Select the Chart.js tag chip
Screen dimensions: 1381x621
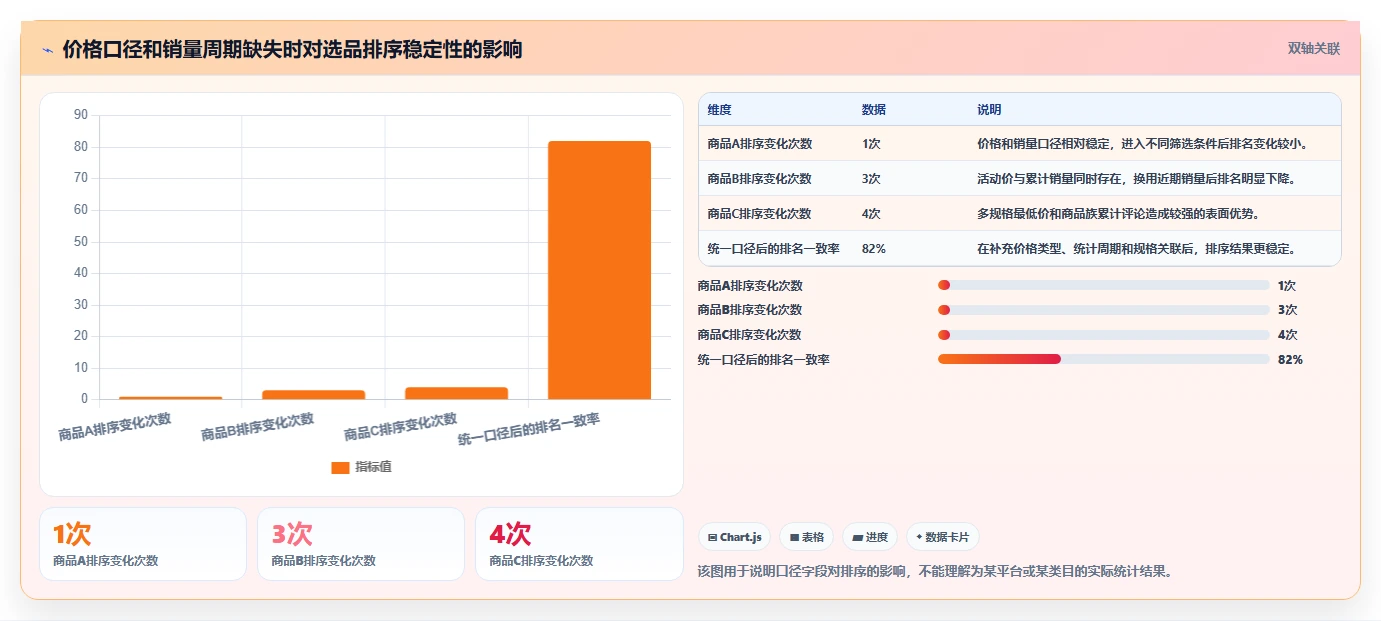click(x=735, y=537)
